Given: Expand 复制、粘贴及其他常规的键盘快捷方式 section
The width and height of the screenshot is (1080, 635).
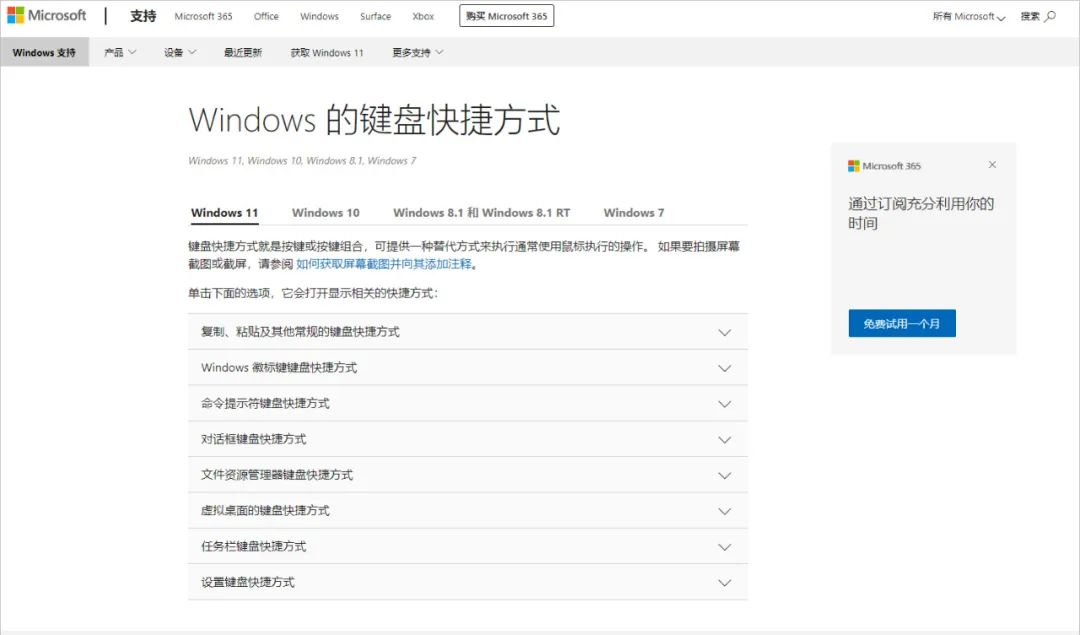Looking at the screenshot, I should click(468, 332).
